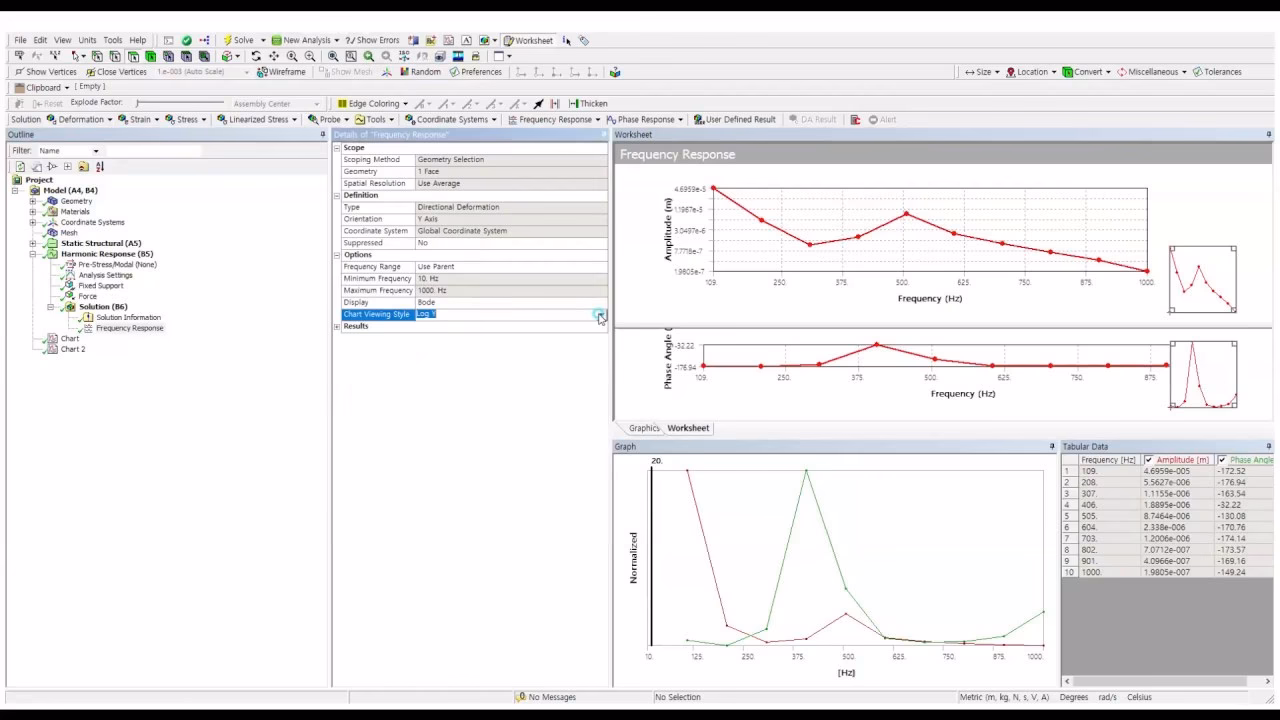The width and height of the screenshot is (1280, 720).
Task: Click the sort A-Z icon in Outline
Action: tap(99, 167)
